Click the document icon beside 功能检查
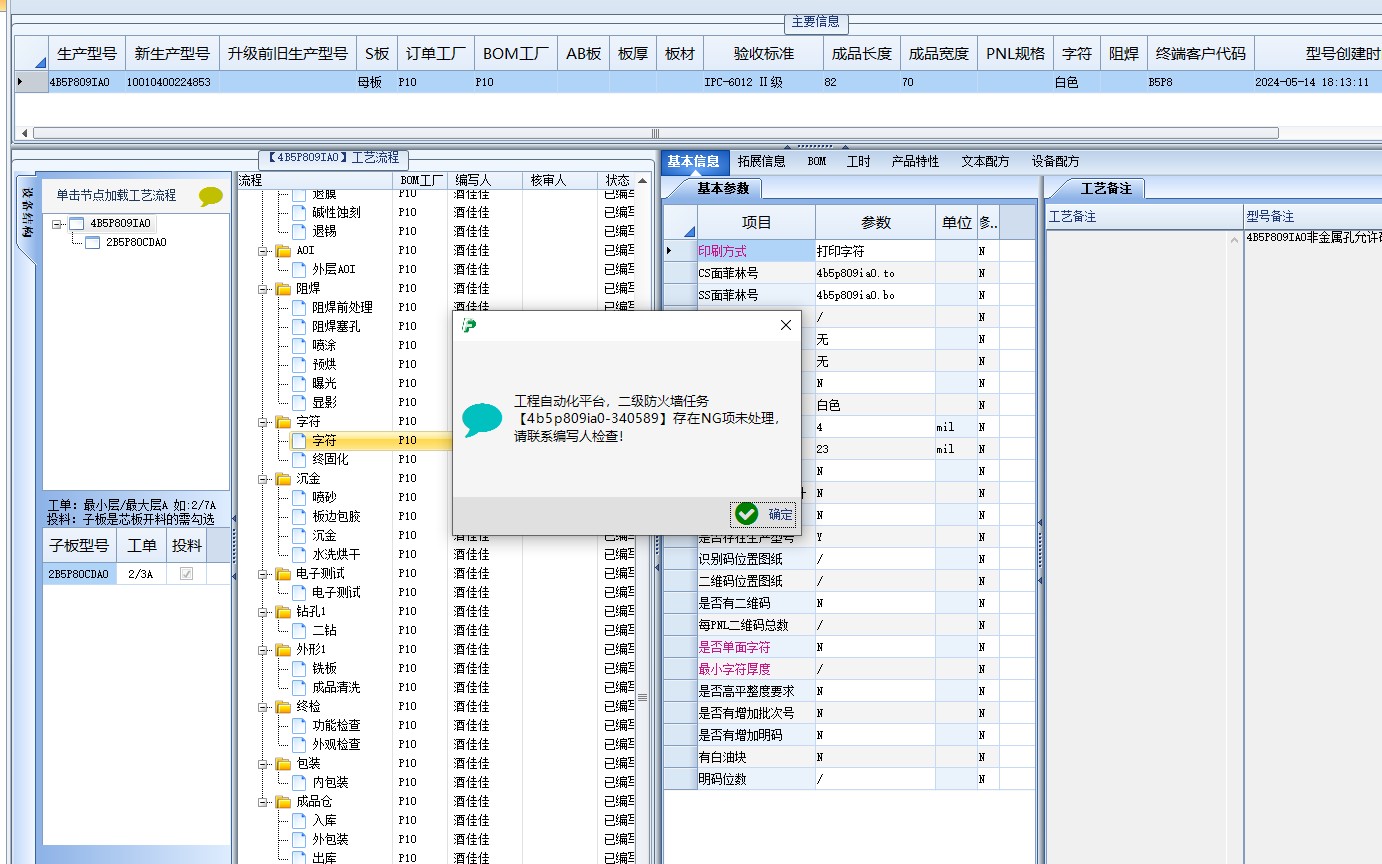 pyautogui.click(x=299, y=725)
